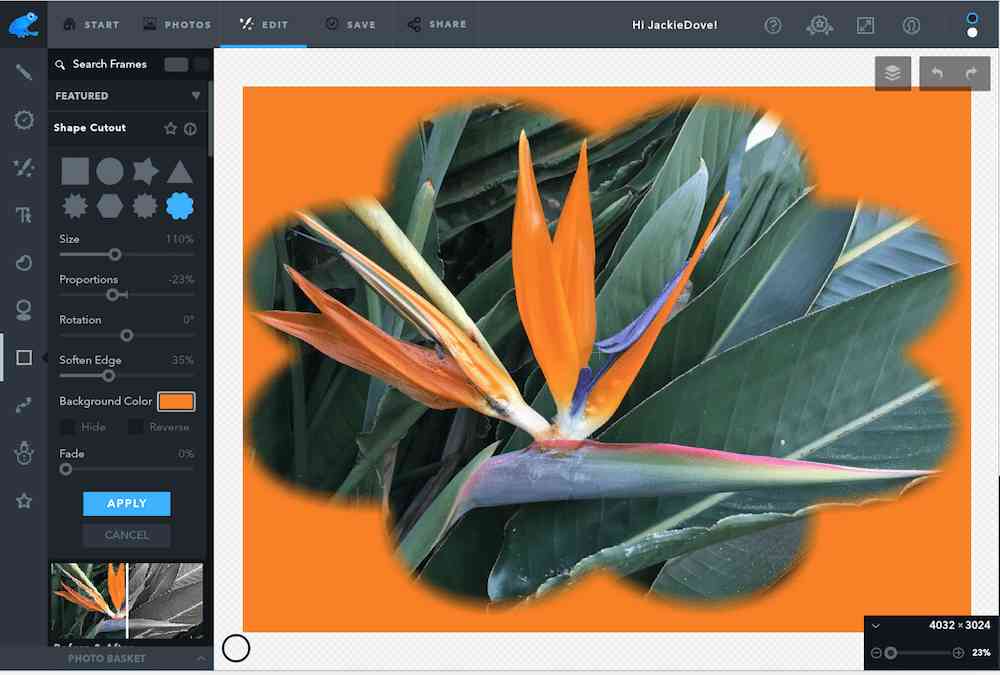The image size is (1000, 675).
Task: Click the before and after preview thumbnail
Action: [126, 600]
